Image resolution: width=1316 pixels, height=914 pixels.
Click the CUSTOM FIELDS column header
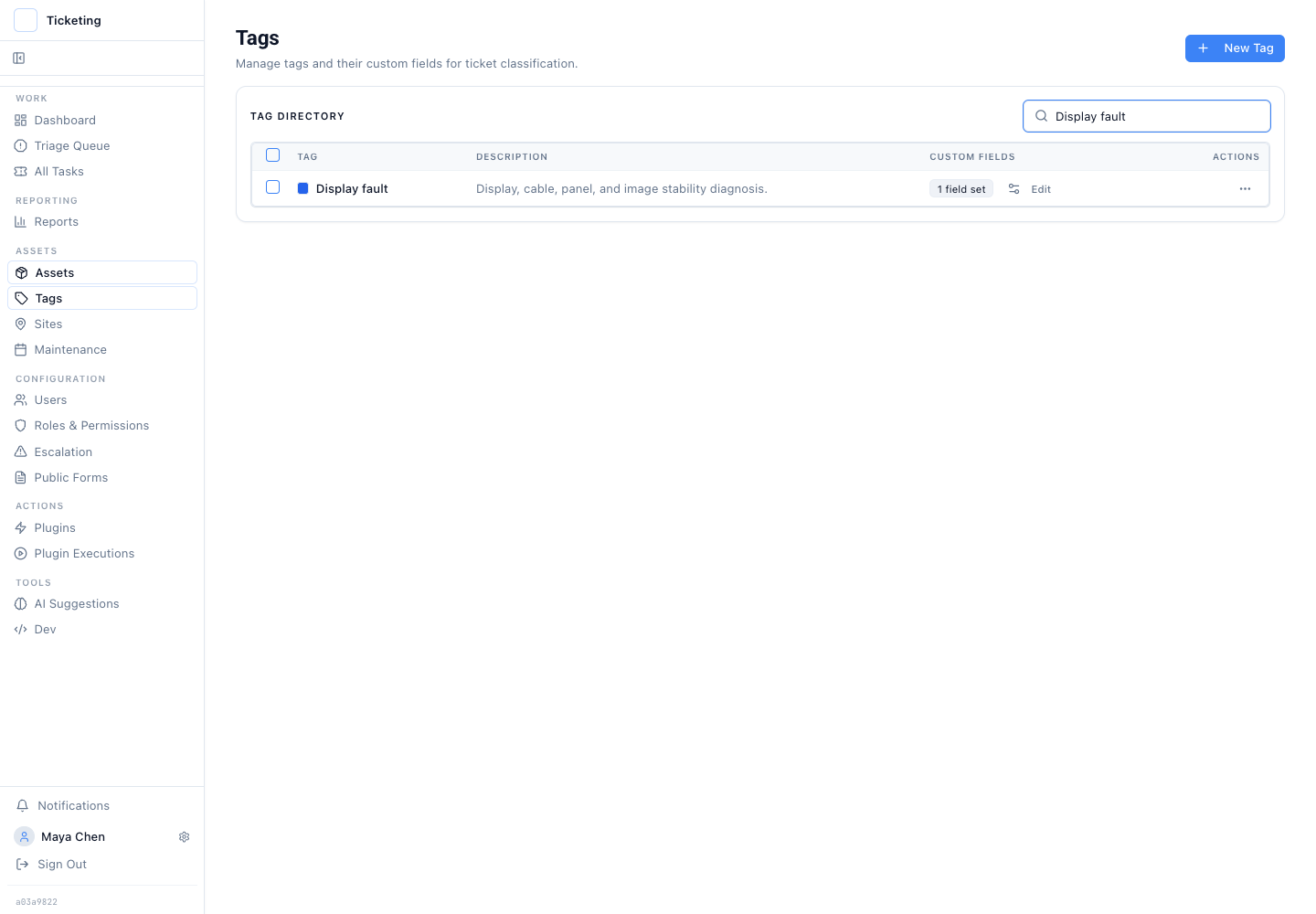(972, 157)
